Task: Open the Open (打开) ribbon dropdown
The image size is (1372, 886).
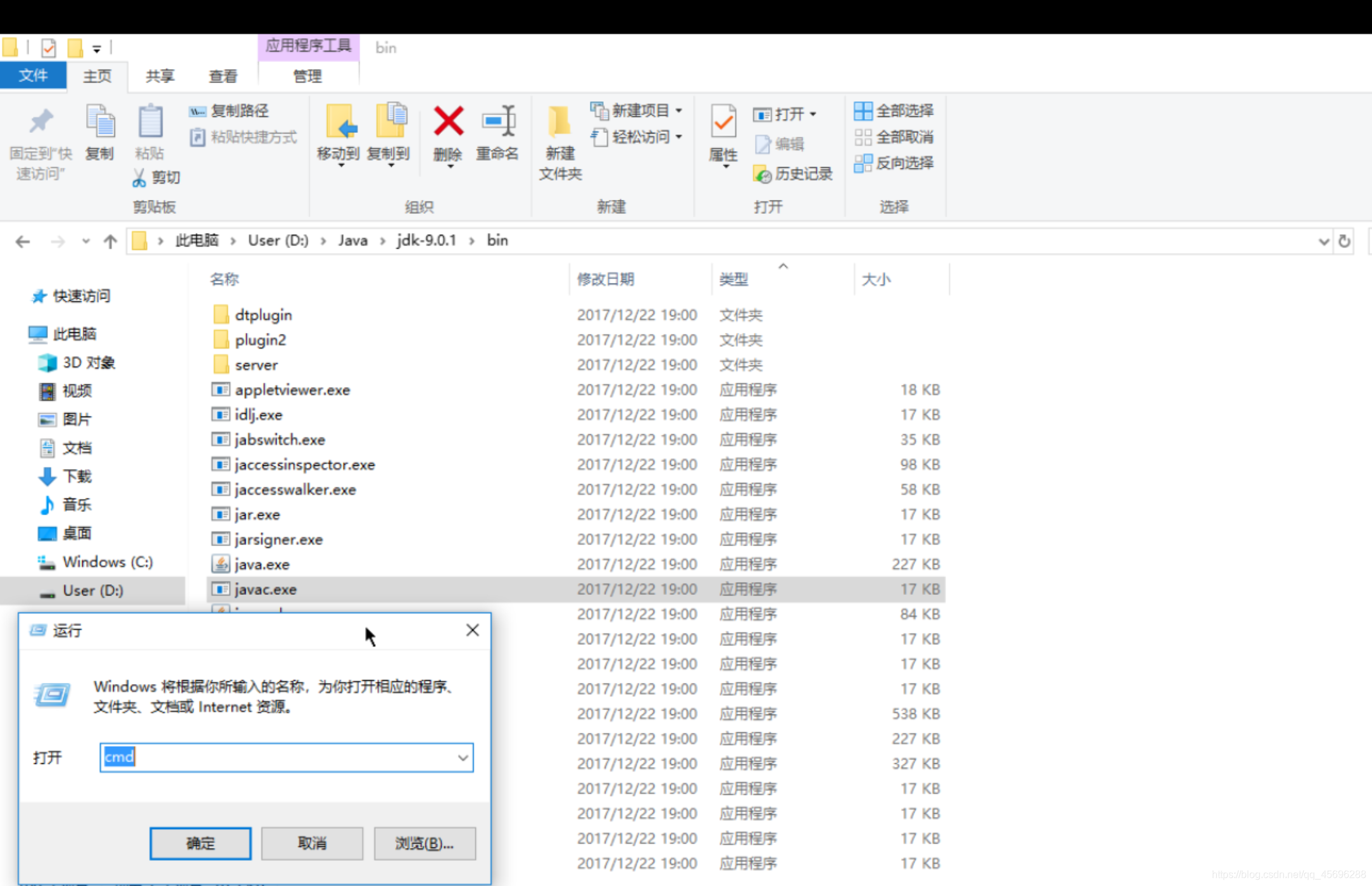Action: coord(785,115)
